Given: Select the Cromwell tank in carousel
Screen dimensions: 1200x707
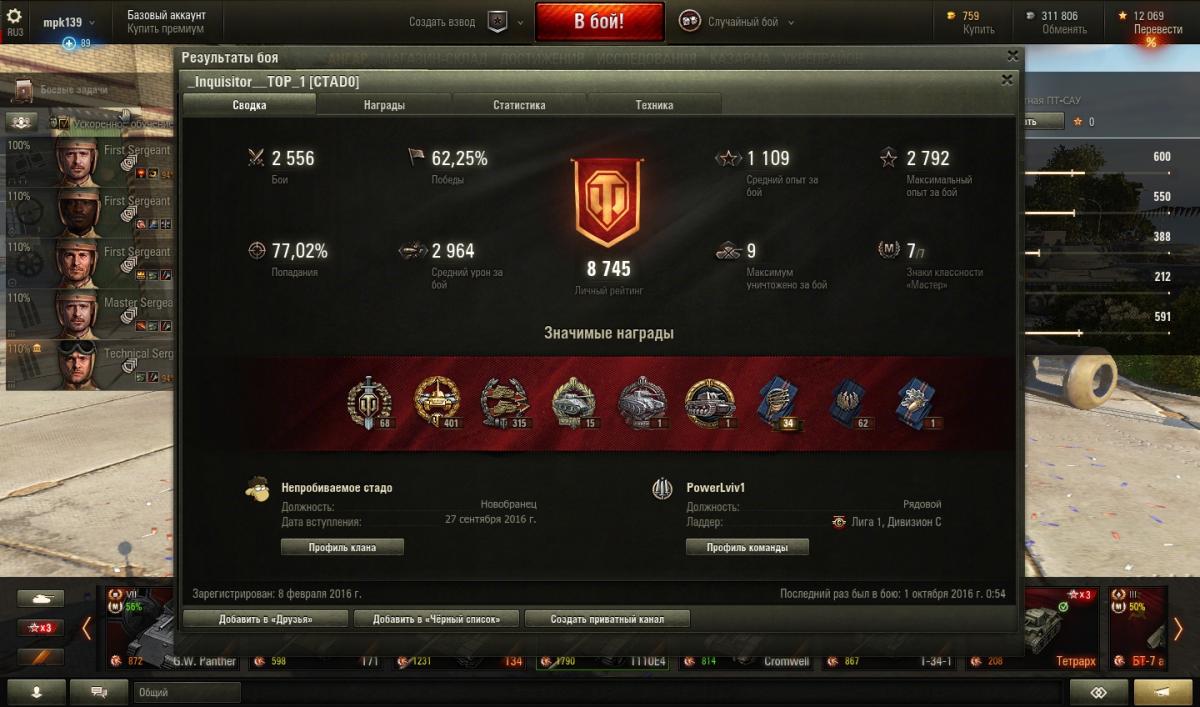Looking at the screenshot, I should click(x=750, y=628).
